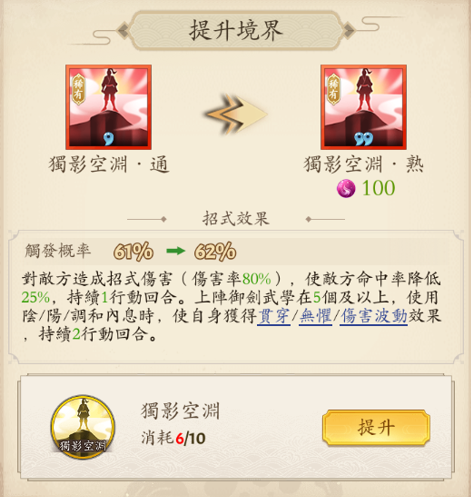
Task: Tap the purple currency orb icon
Action: pos(346,188)
